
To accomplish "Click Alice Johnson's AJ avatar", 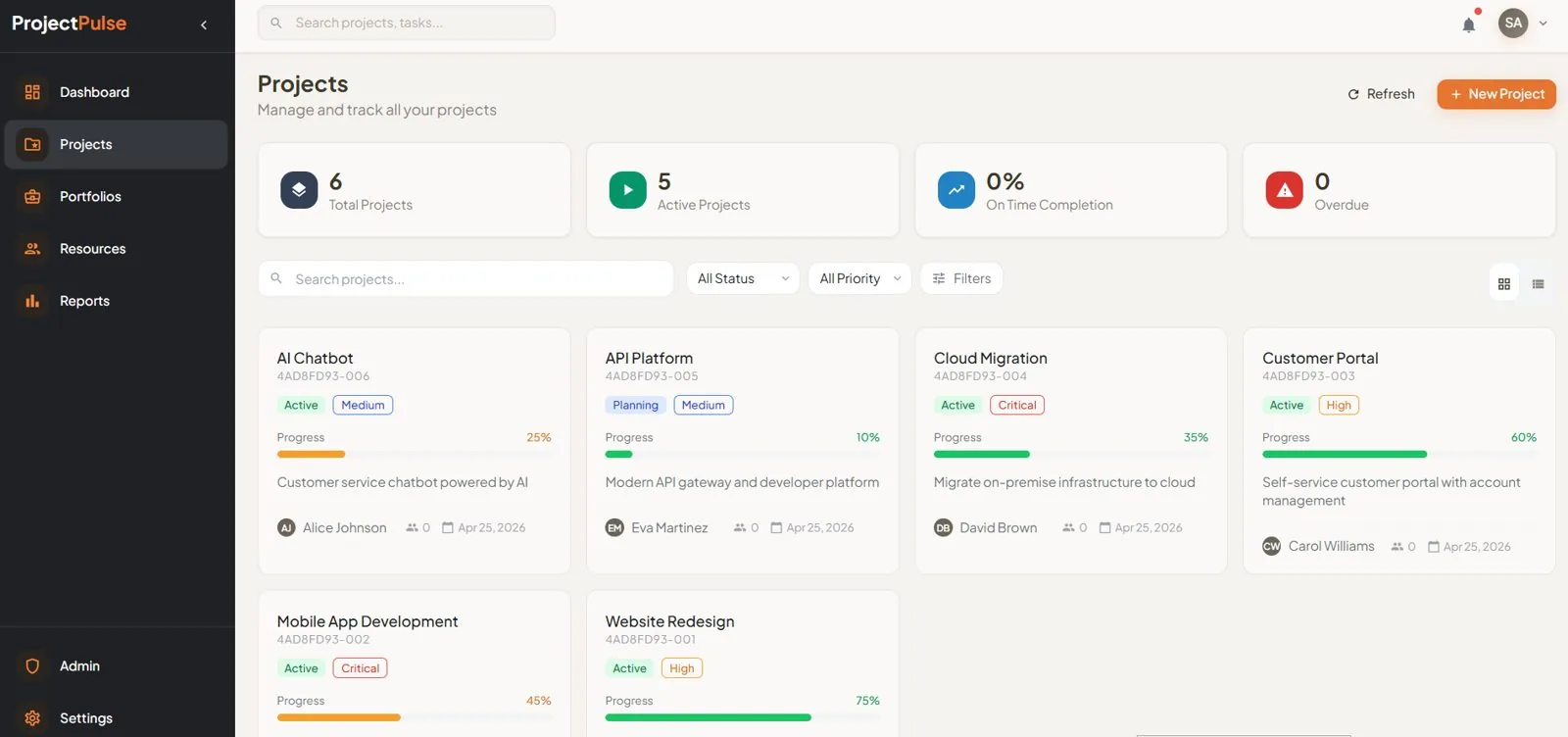I will (286, 527).
